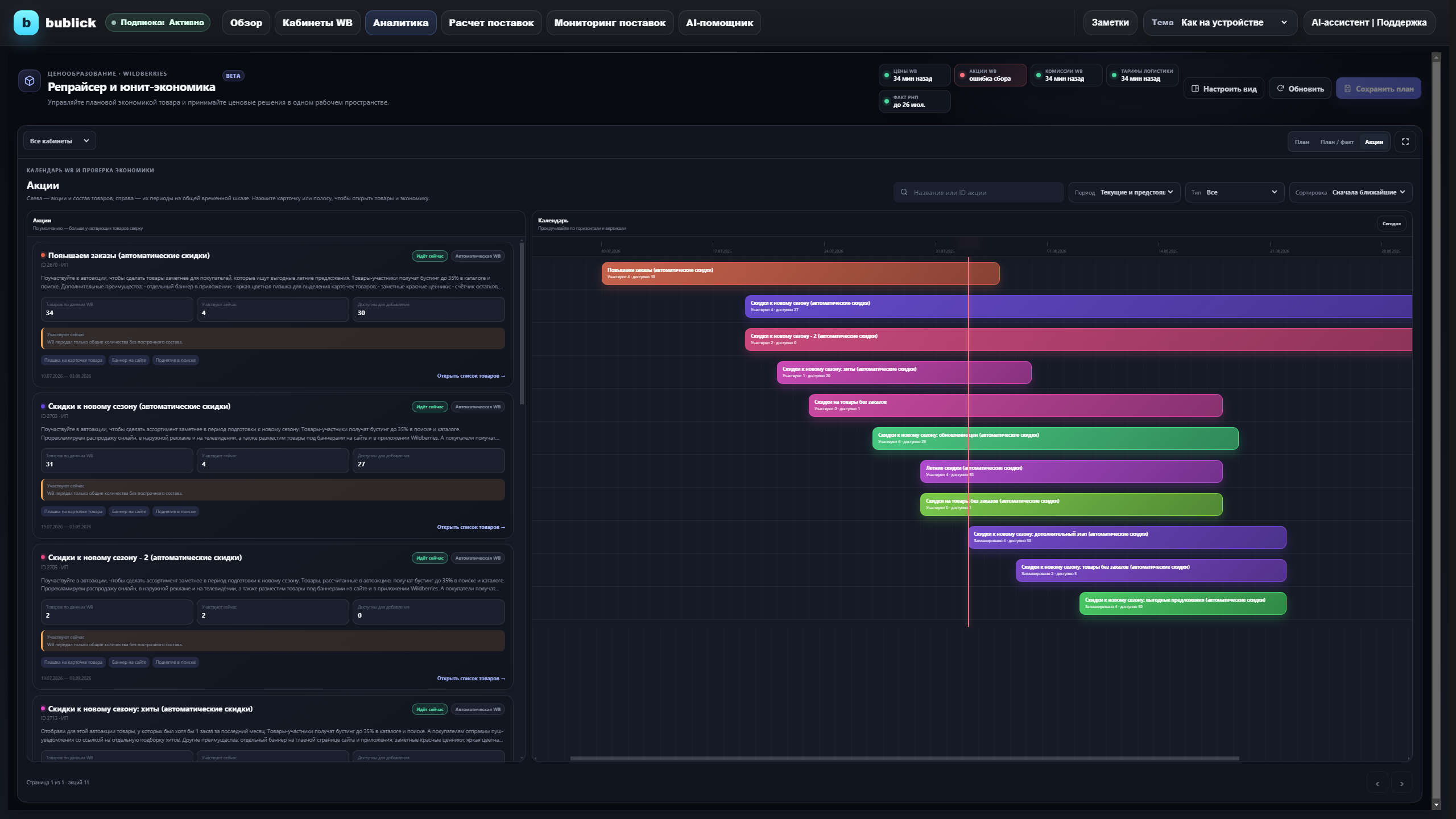Select the red Скидки к новому сезону - 2 calendar bar
The width and height of the screenshot is (1456, 819).
point(1078,340)
